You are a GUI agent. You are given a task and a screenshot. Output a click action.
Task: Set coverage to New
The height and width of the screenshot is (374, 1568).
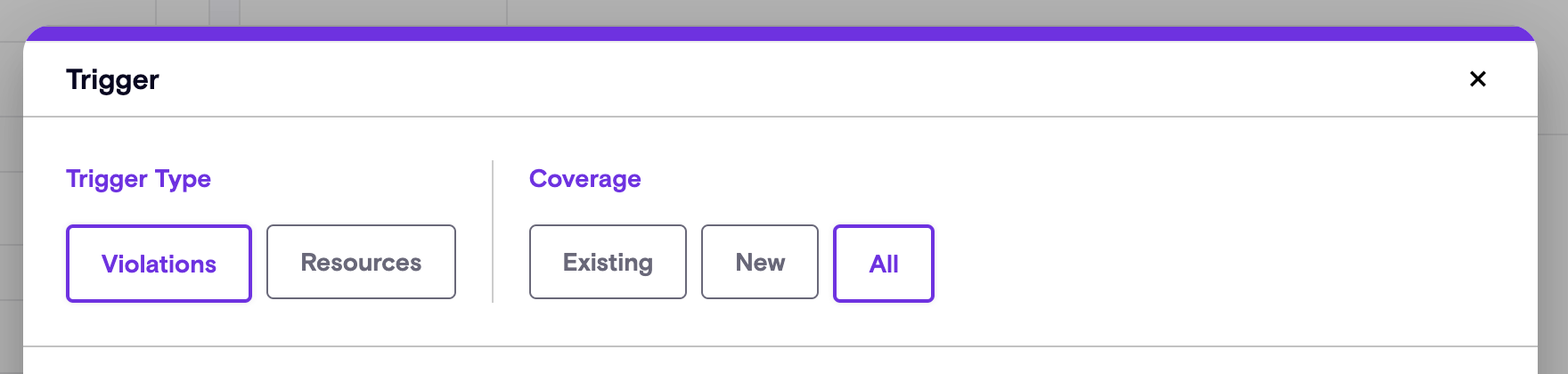(x=760, y=263)
